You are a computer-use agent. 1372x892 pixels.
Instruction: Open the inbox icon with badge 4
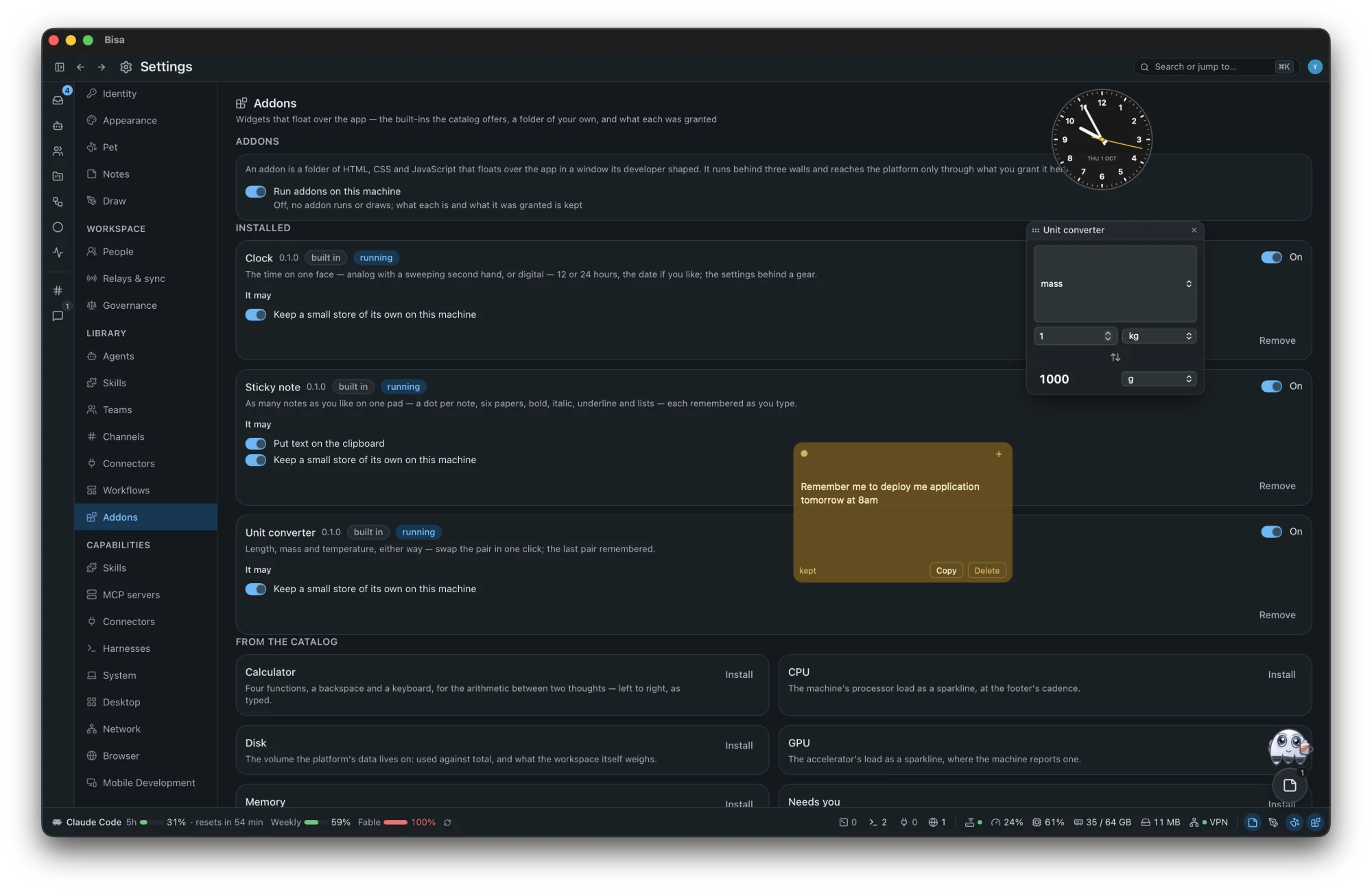[x=58, y=100]
